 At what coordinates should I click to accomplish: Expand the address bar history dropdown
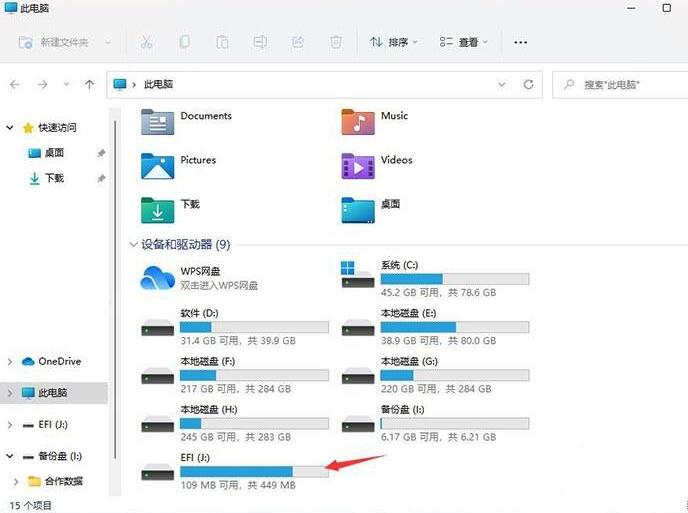[x=502, y=84]
